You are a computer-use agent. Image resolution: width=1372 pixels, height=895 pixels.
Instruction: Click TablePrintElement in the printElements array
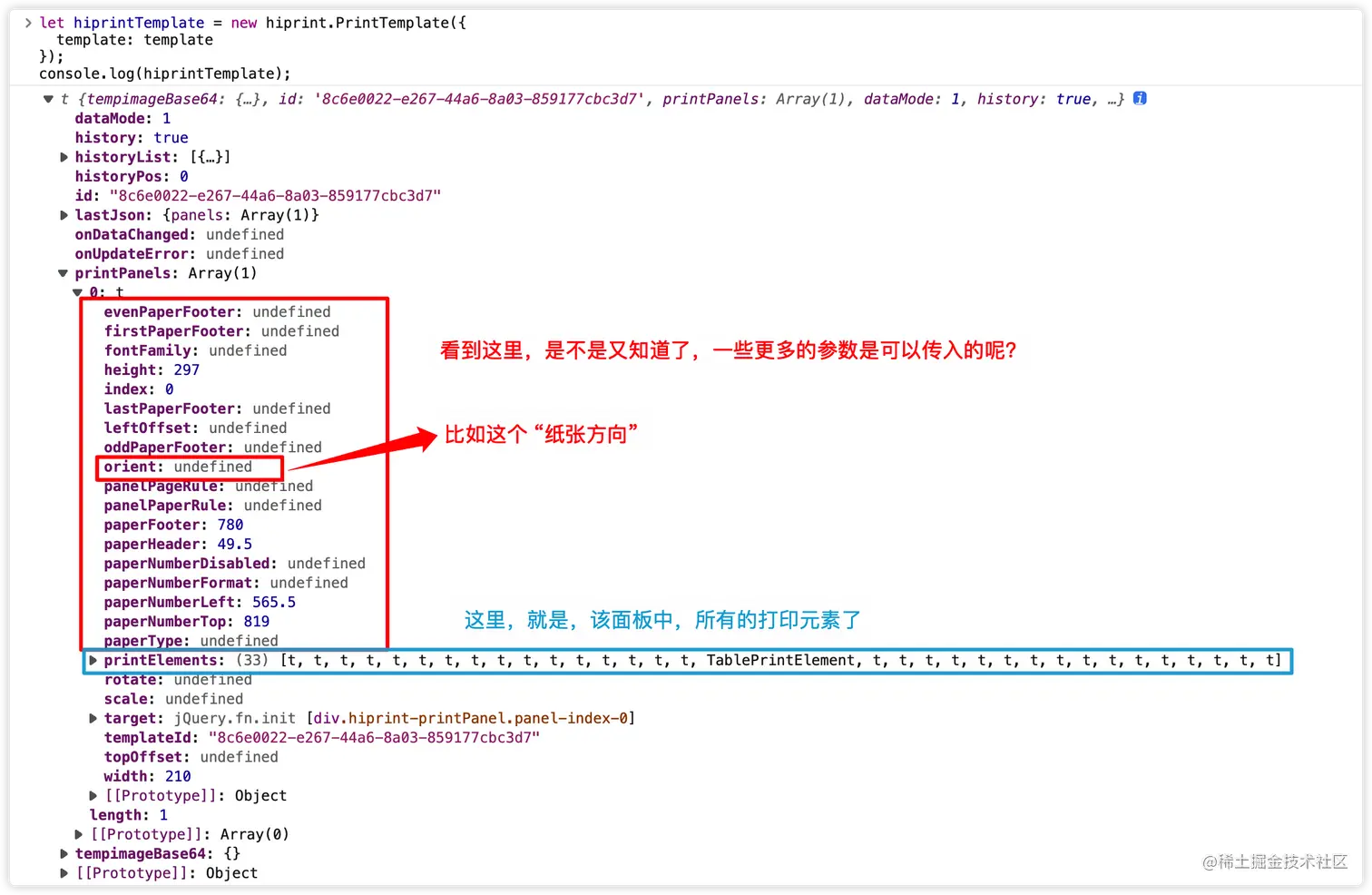point(780,660)
